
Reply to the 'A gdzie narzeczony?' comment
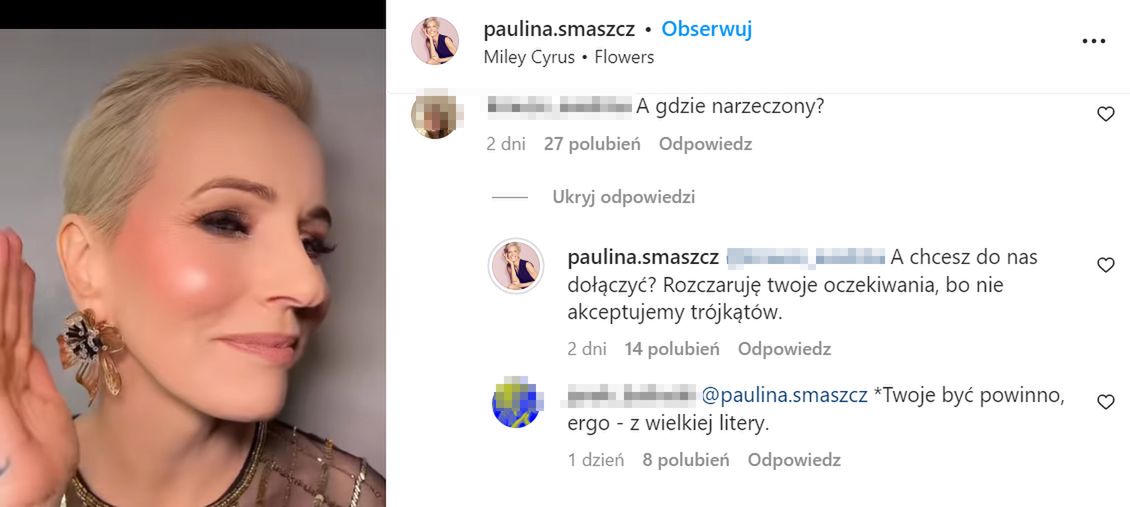coord(705,144)
